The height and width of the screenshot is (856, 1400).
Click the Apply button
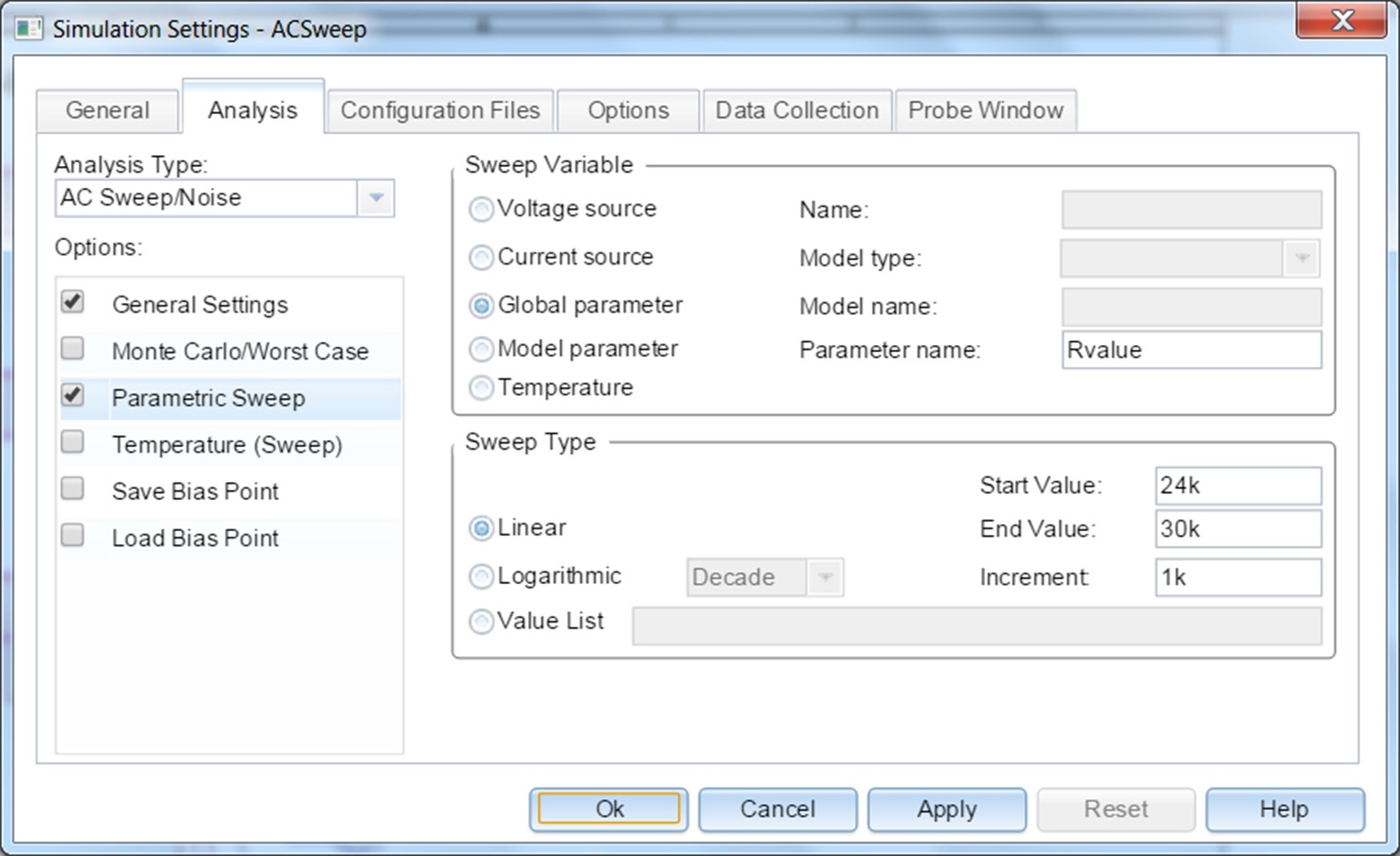pos(947,809)
